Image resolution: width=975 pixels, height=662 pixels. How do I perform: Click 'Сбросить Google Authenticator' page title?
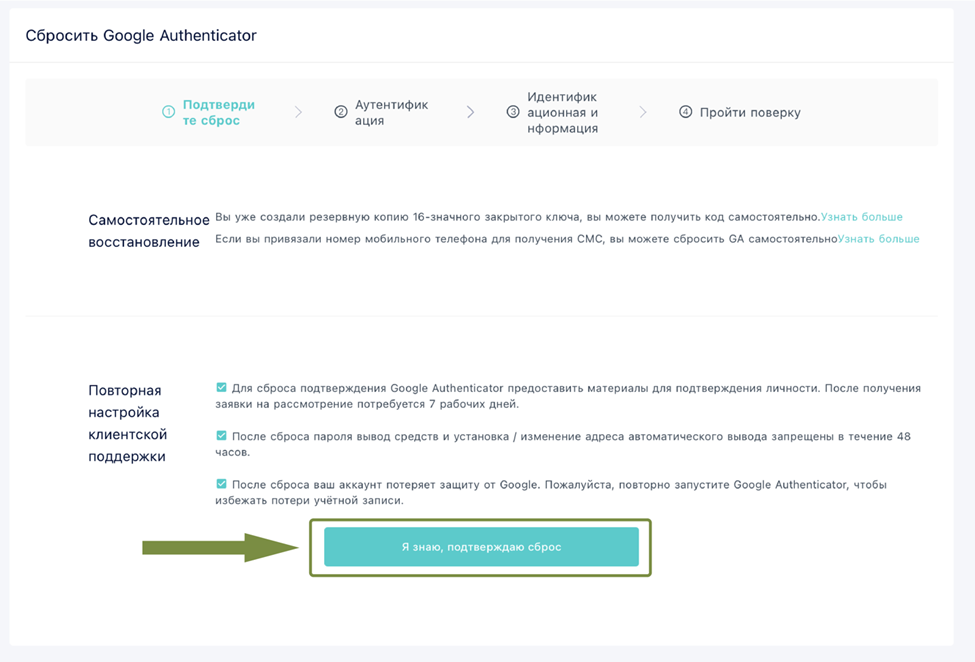coord(141,35)
